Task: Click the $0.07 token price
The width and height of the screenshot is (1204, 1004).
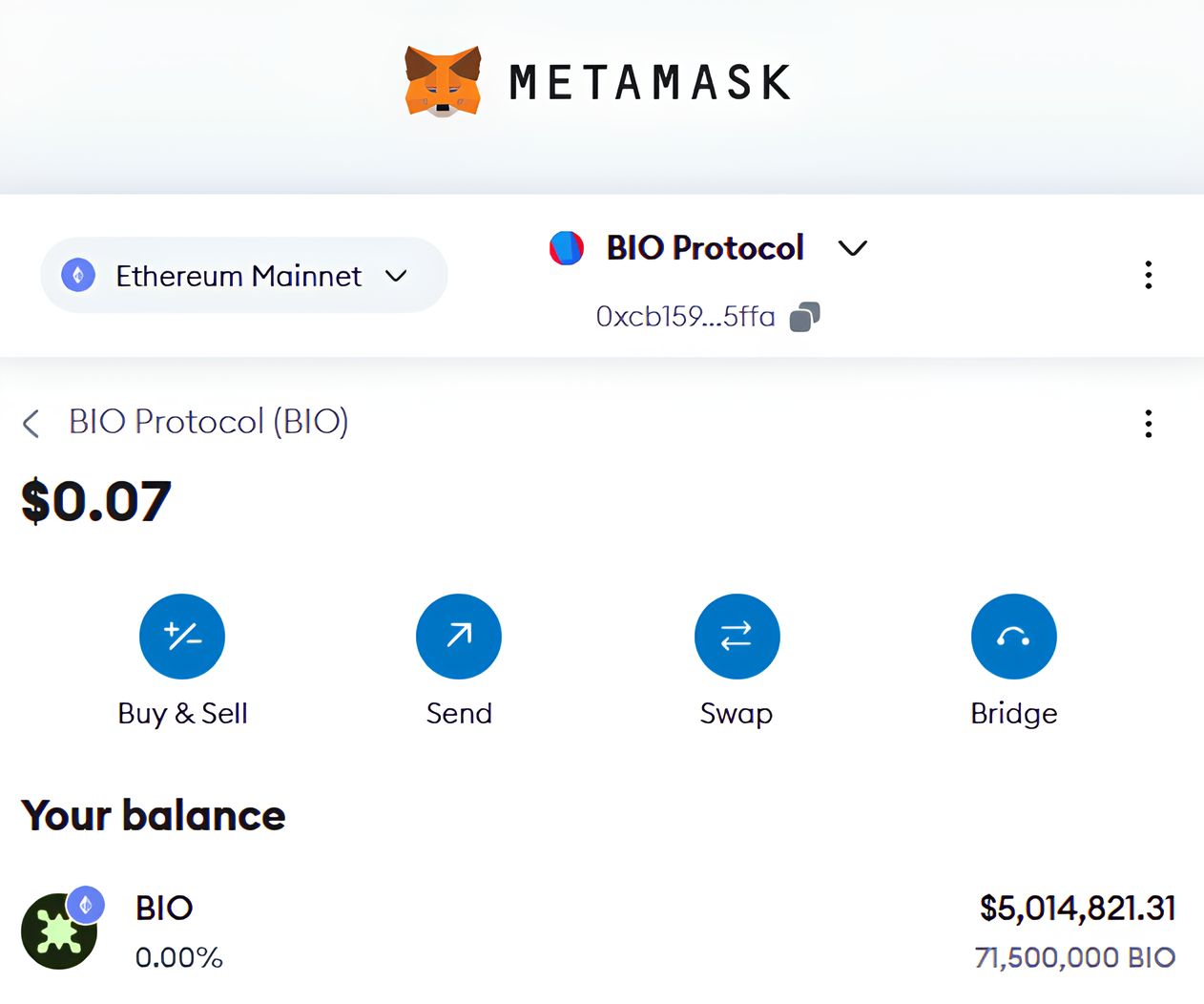Action: click(x=96, y=502)
